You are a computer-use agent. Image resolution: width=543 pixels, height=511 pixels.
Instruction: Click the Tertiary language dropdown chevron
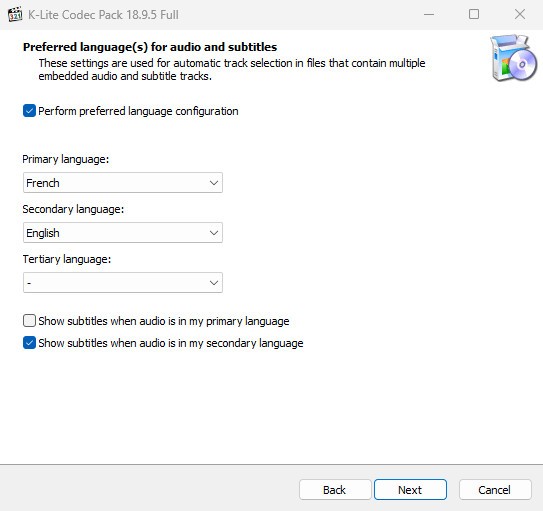pyautogui.click(x=214, y=283)
